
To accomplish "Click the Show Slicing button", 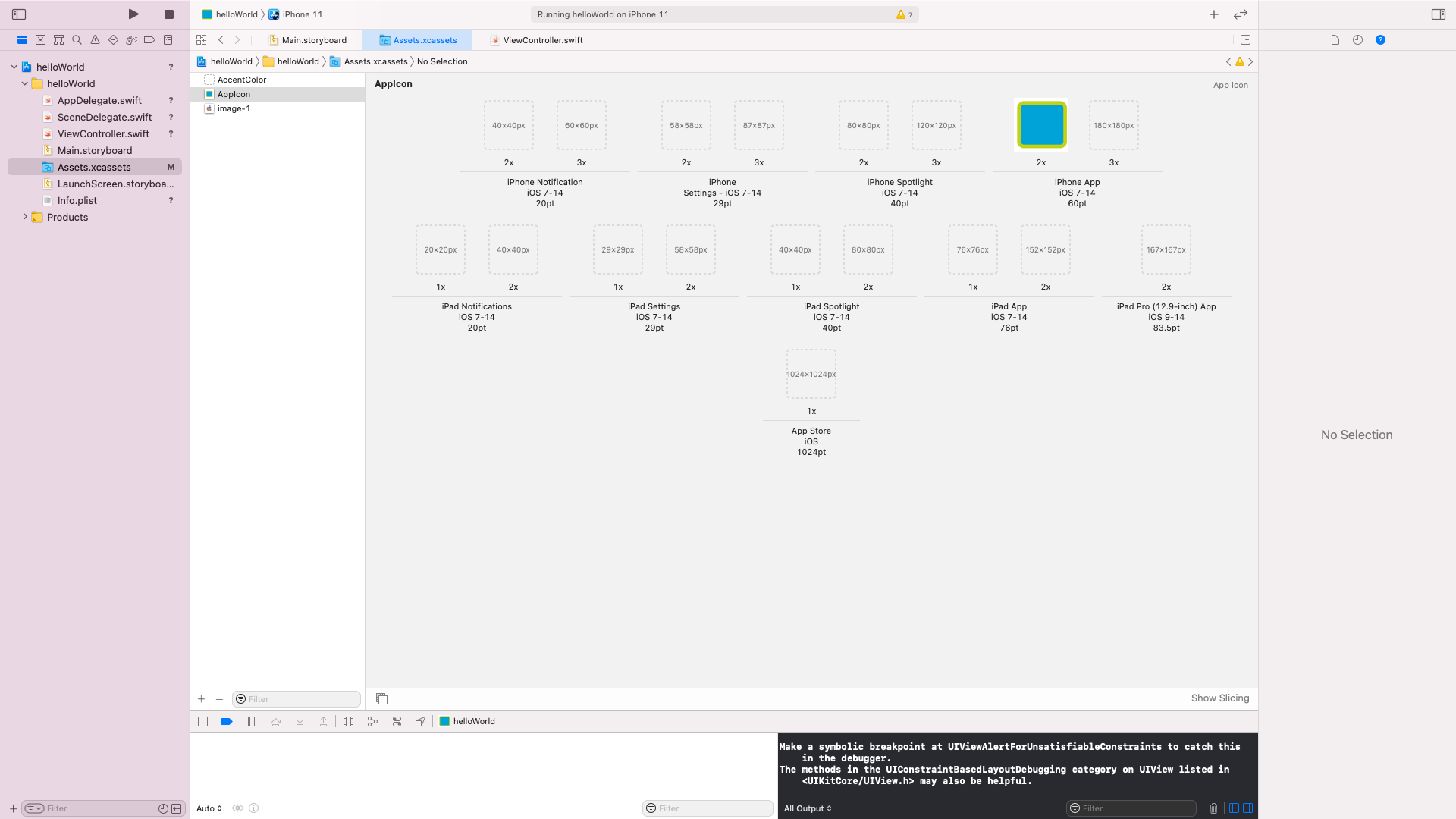I will click(1219, 698).
